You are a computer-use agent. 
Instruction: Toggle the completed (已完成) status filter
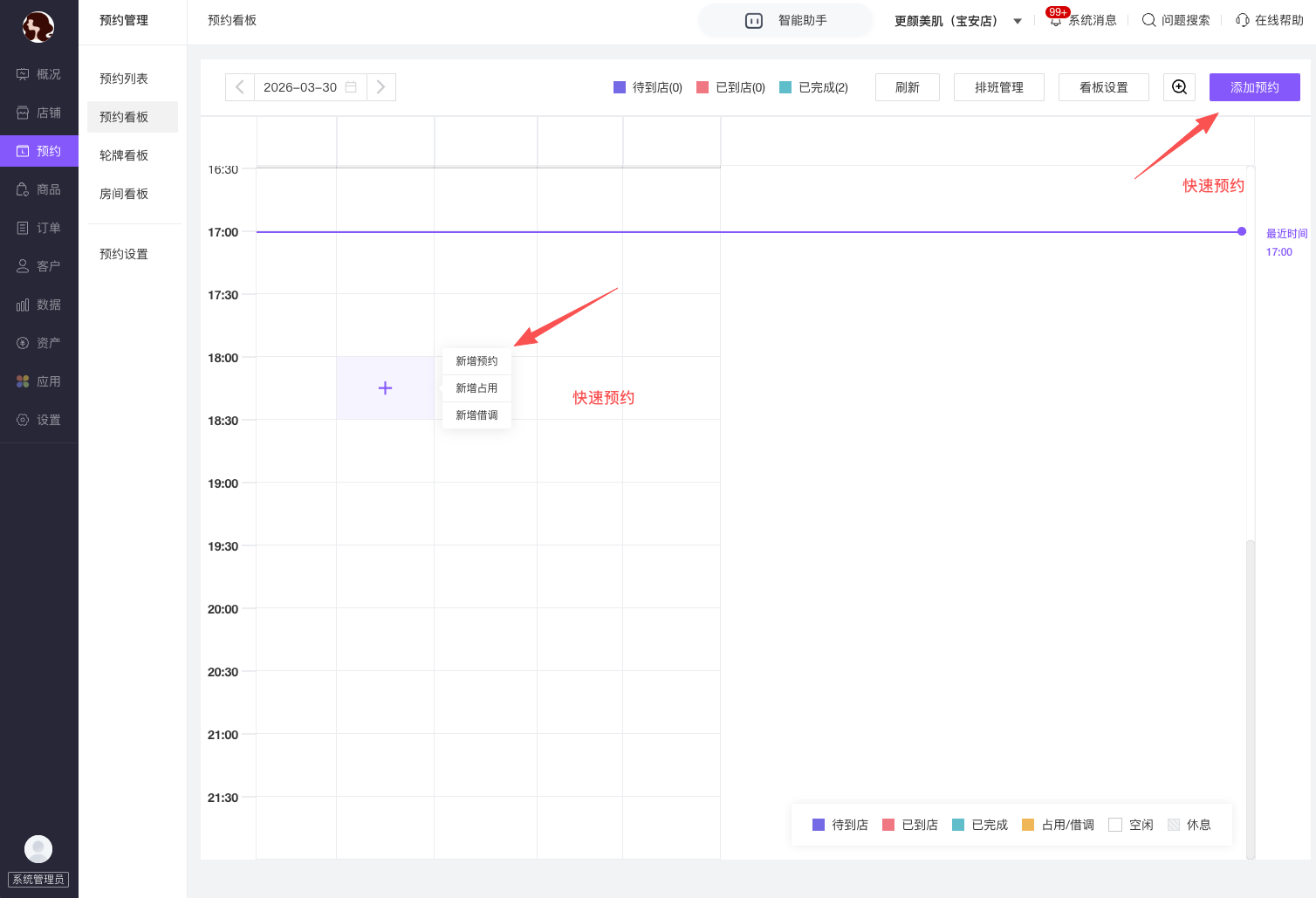point(813,87)
